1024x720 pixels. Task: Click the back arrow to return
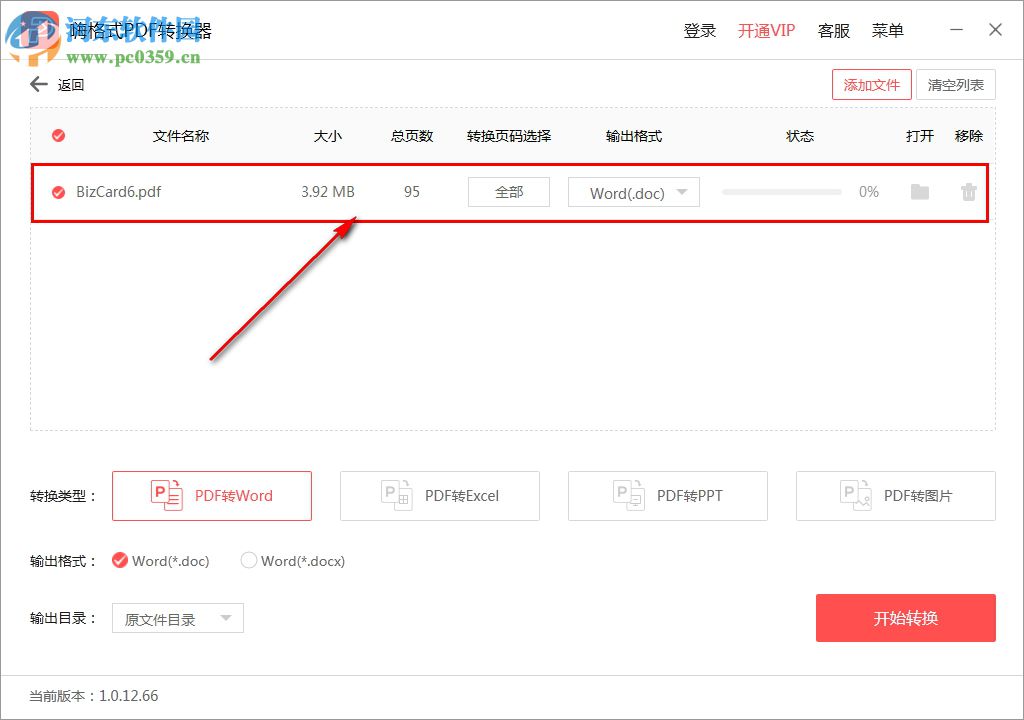click(x=37, y=84)
